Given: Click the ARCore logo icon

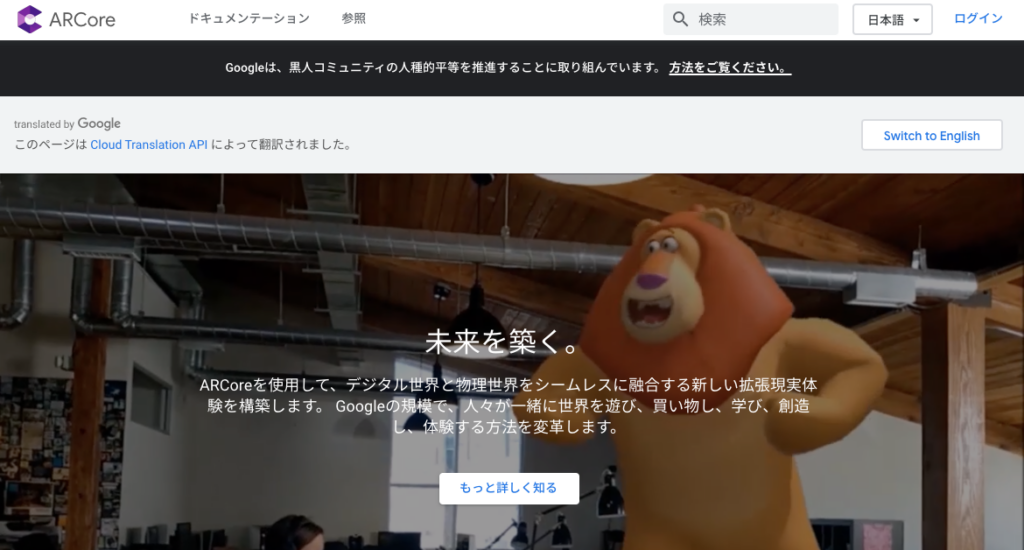Looking at the screenshot, I should point(29,19).
